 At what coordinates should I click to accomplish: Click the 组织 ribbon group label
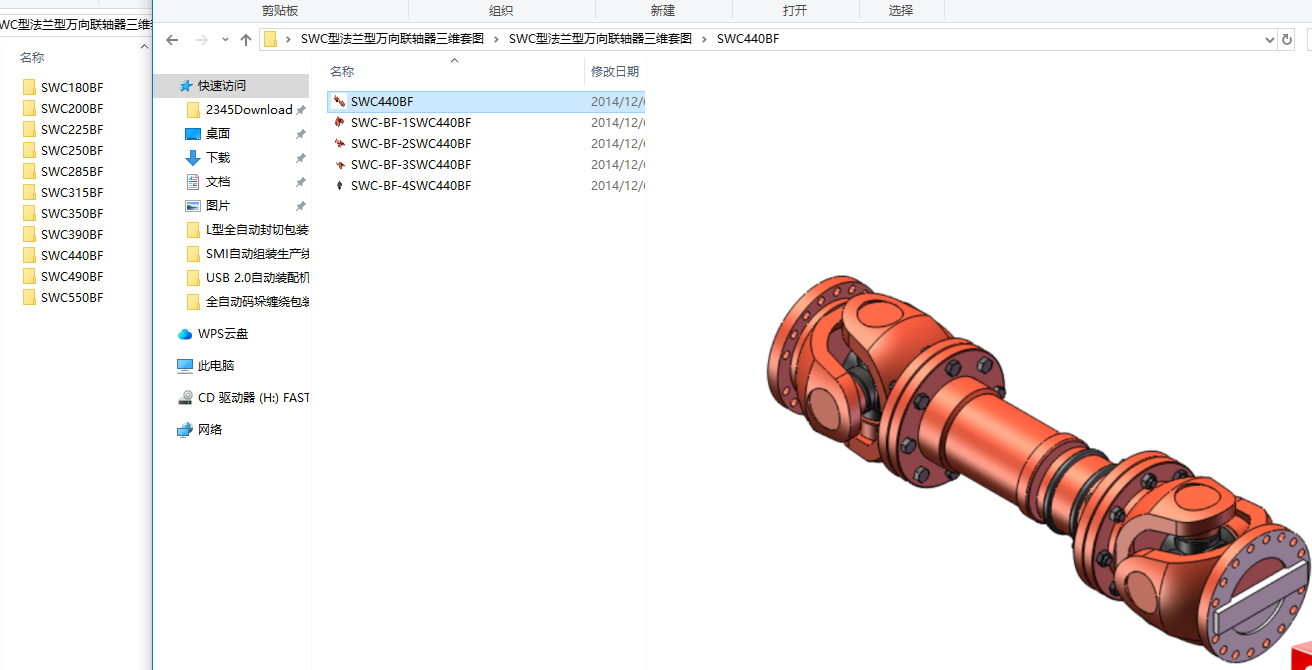[501, 11]
